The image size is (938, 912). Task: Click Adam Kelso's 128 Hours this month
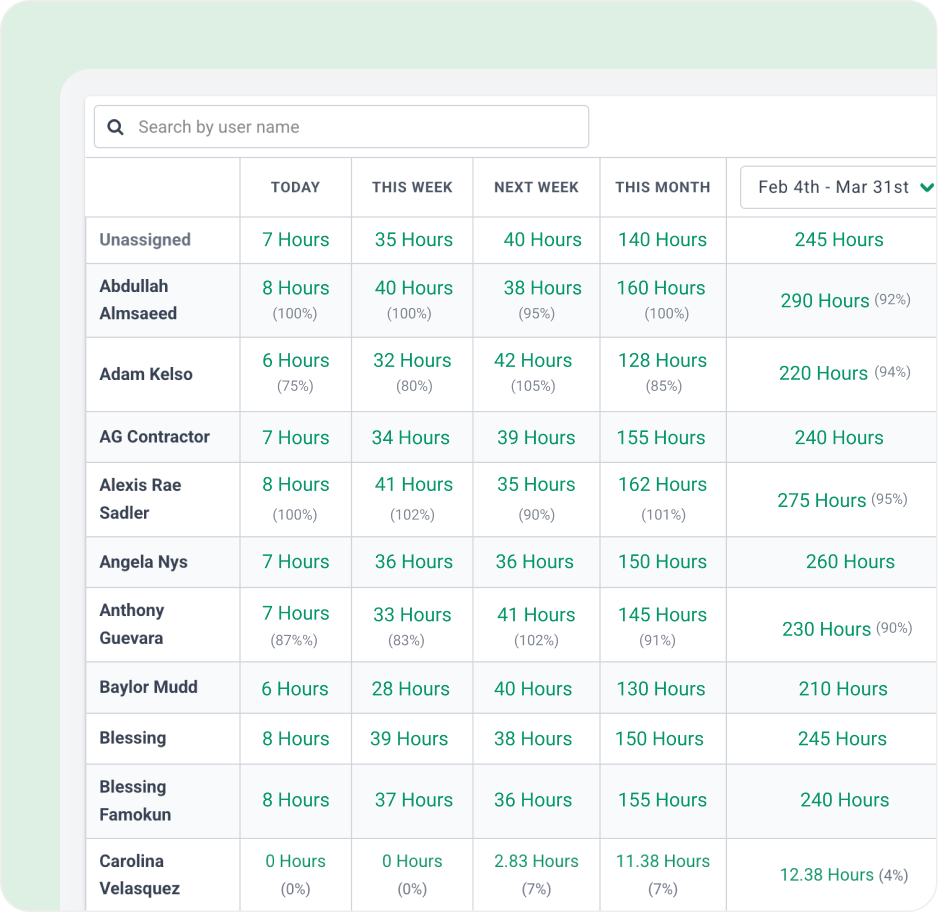[662, 361]
